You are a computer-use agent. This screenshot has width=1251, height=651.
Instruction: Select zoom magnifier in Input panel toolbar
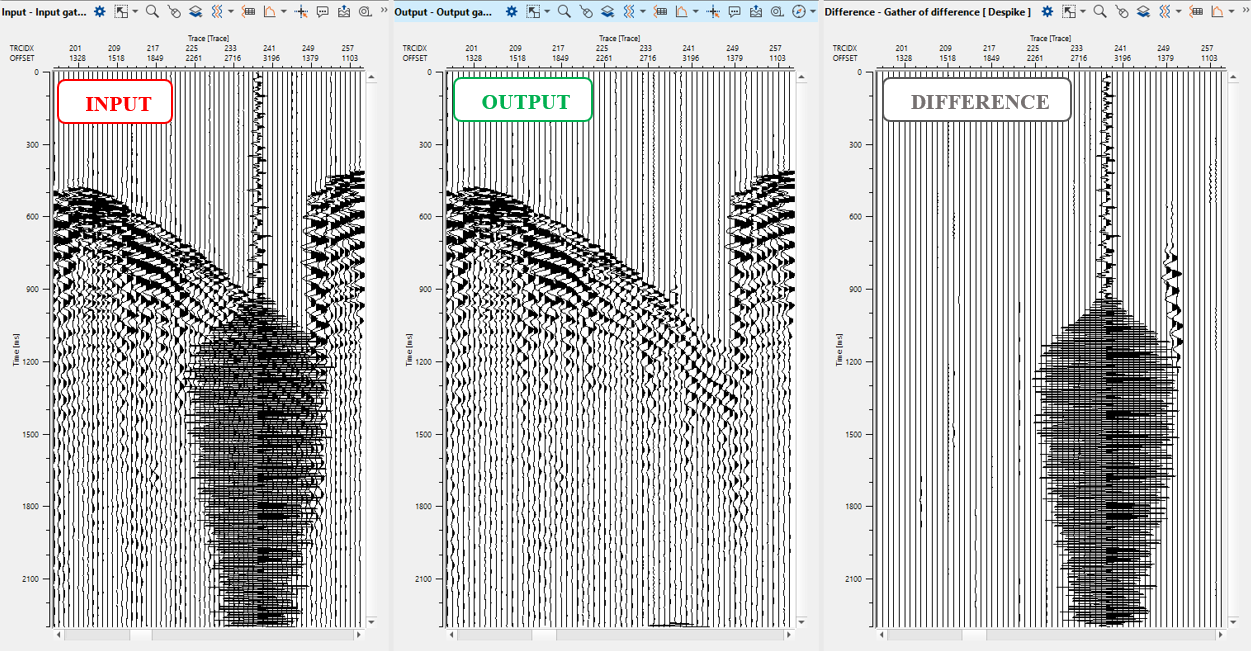tap(152, 12)
